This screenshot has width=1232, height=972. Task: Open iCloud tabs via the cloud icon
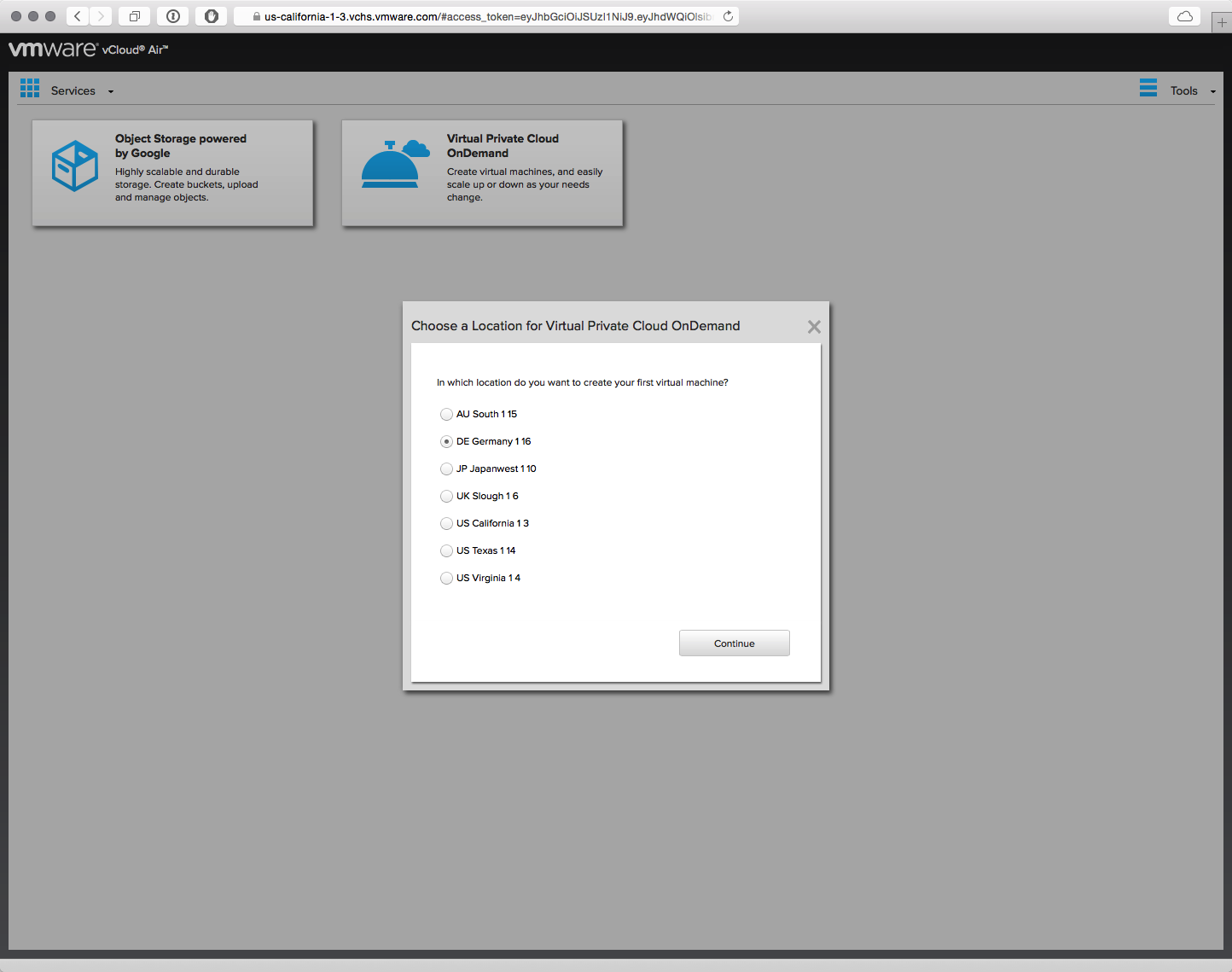[x=1184, y=16]
